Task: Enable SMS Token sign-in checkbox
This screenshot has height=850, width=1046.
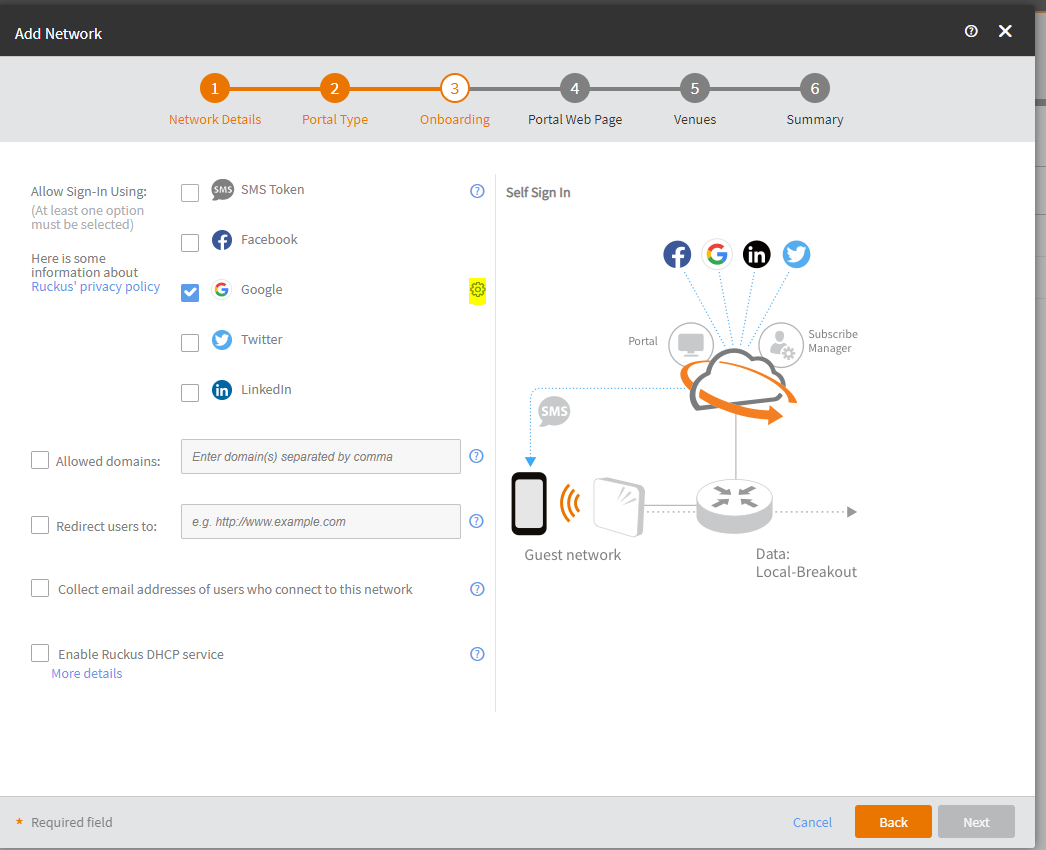Action: click(190, 193)
